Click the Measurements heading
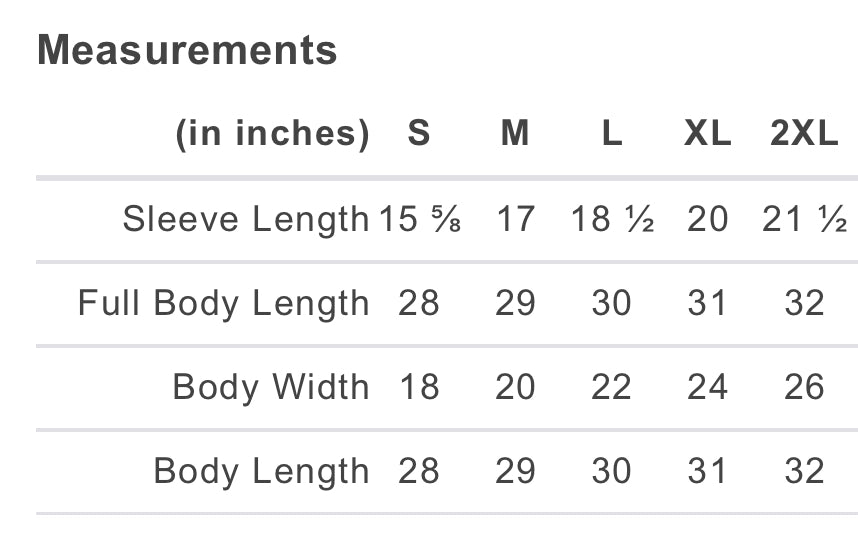This screenshot has height=552, width=858. click(x=187, y=50)
